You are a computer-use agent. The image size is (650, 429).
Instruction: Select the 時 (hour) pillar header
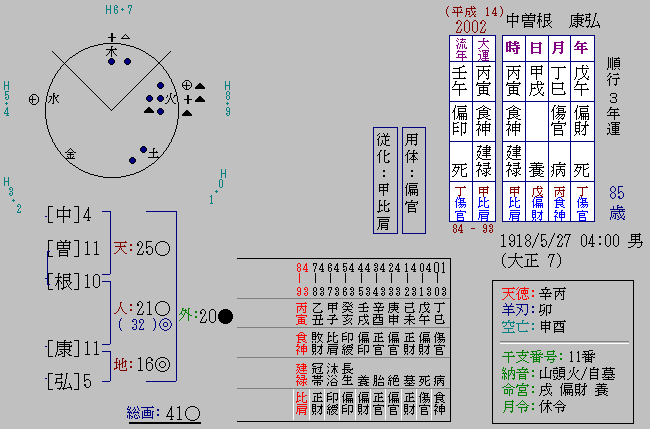[513, 47]
